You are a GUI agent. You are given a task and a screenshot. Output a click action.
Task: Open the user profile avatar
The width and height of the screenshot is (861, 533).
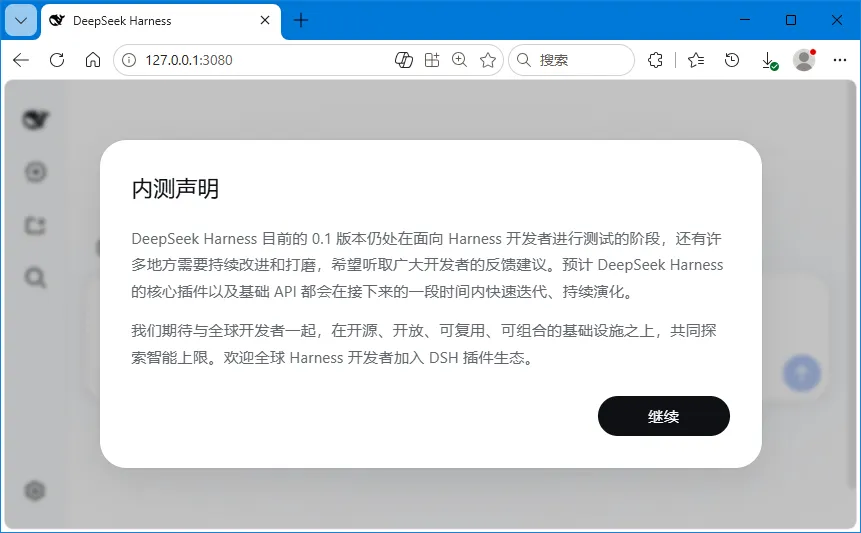click(804, 60)
